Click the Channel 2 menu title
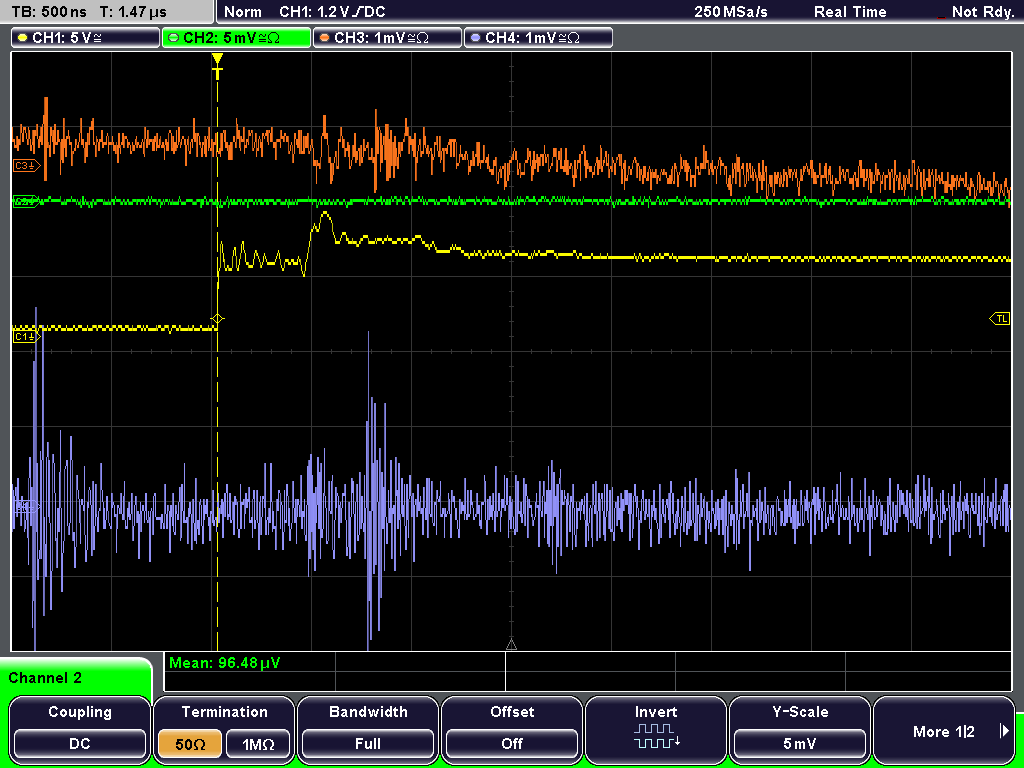Image resolution: width=1024 pixels, height=768 pixels. tap(45, 678)
